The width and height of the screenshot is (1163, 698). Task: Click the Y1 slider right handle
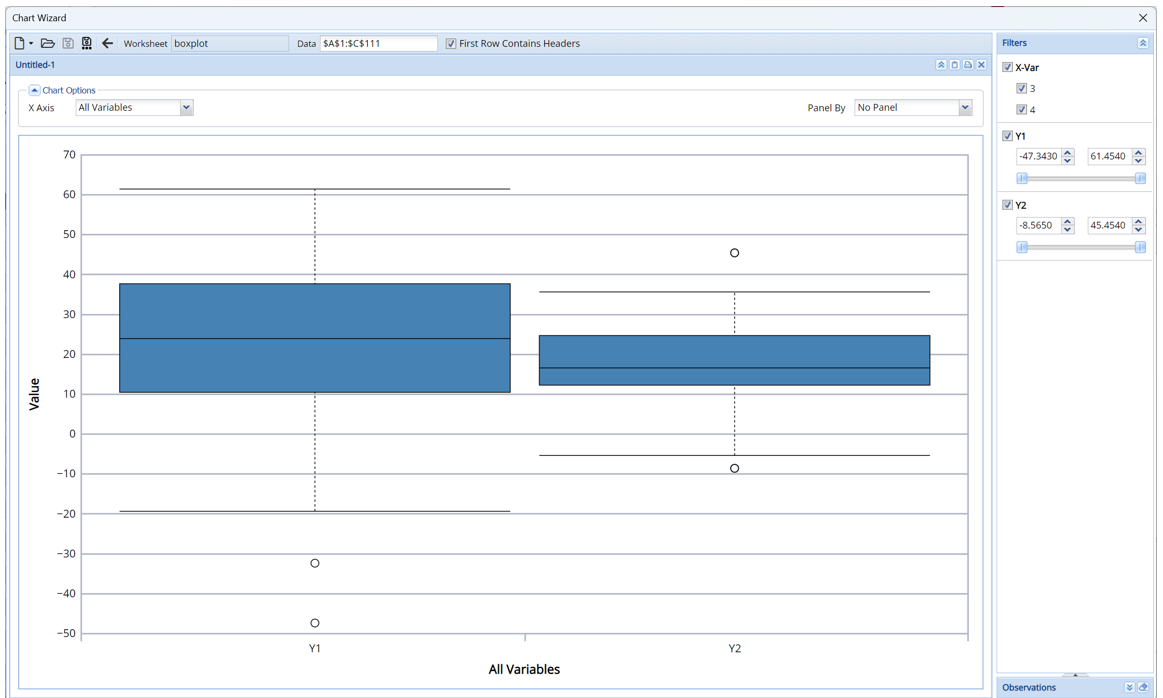(x=1140, y=178)
